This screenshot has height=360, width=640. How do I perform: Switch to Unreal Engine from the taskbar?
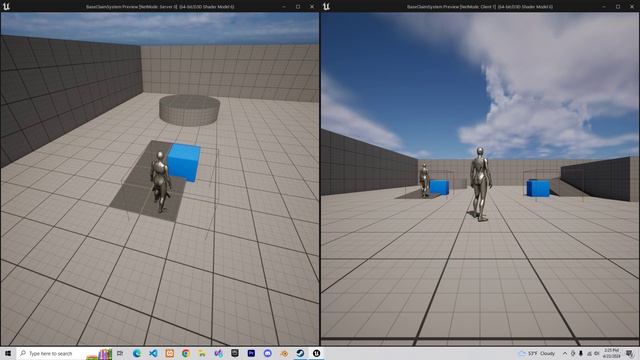click(316, 353)
